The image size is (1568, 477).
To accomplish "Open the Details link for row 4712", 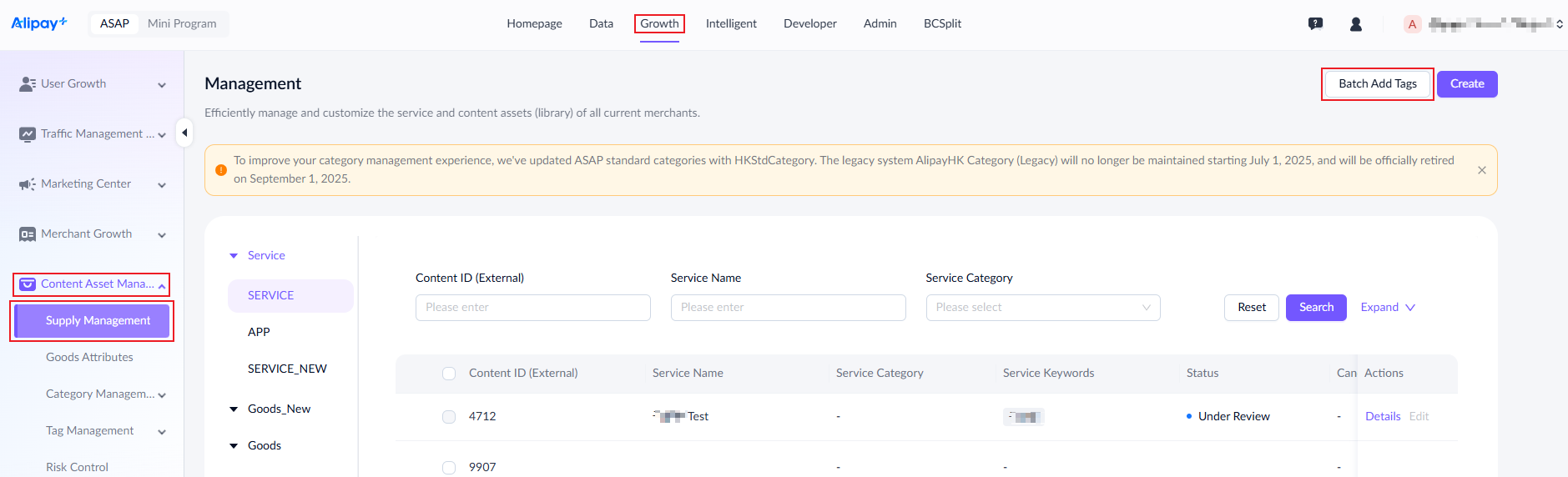I will [1383, 416].
